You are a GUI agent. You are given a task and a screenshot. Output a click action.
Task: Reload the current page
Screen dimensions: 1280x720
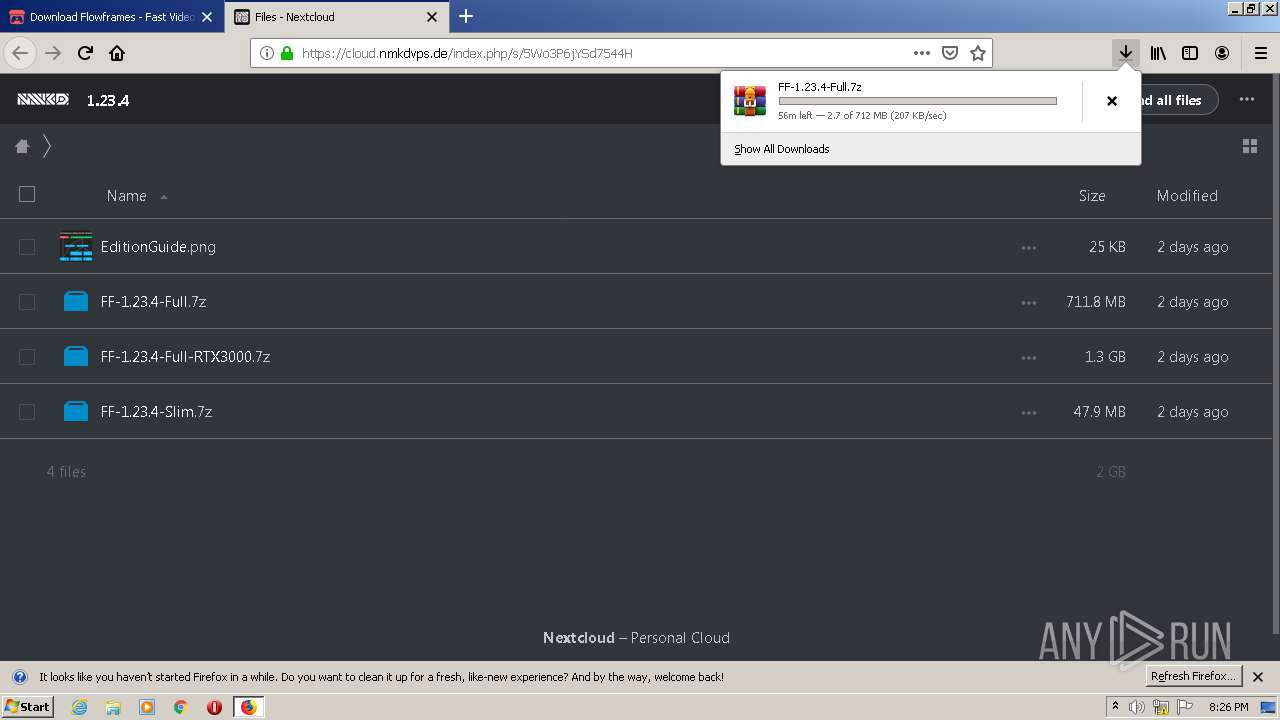pos(85,53)
